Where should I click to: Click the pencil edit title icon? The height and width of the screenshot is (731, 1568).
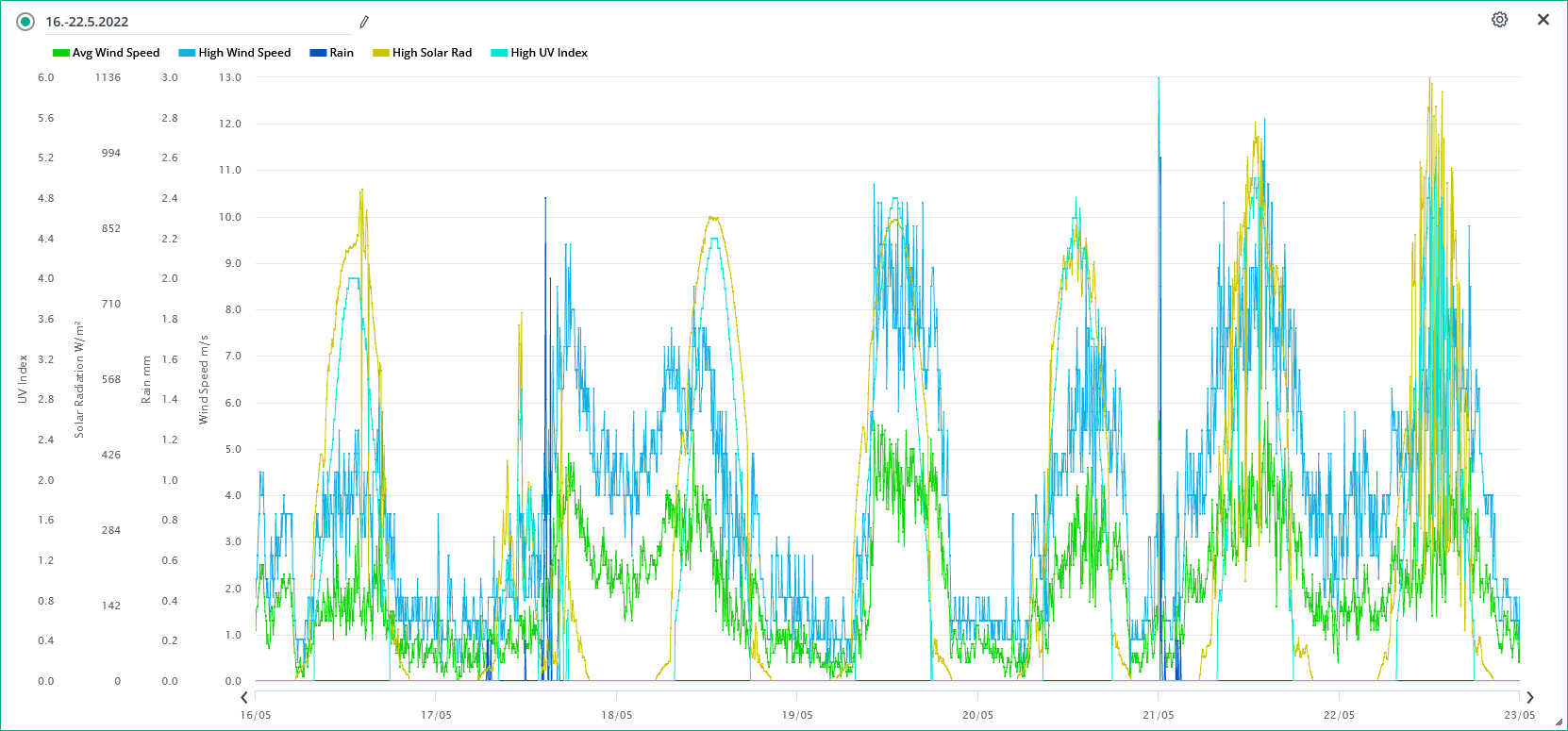(364, 22)
